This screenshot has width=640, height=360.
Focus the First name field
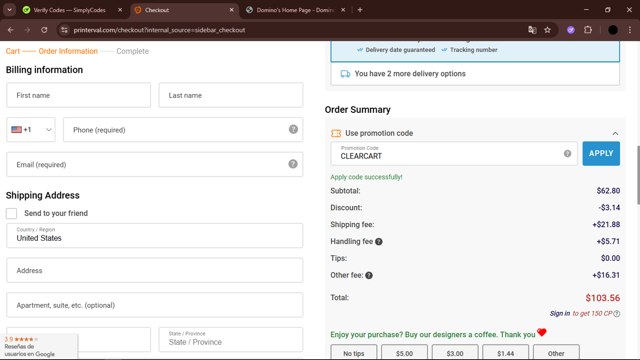point(78,95)
